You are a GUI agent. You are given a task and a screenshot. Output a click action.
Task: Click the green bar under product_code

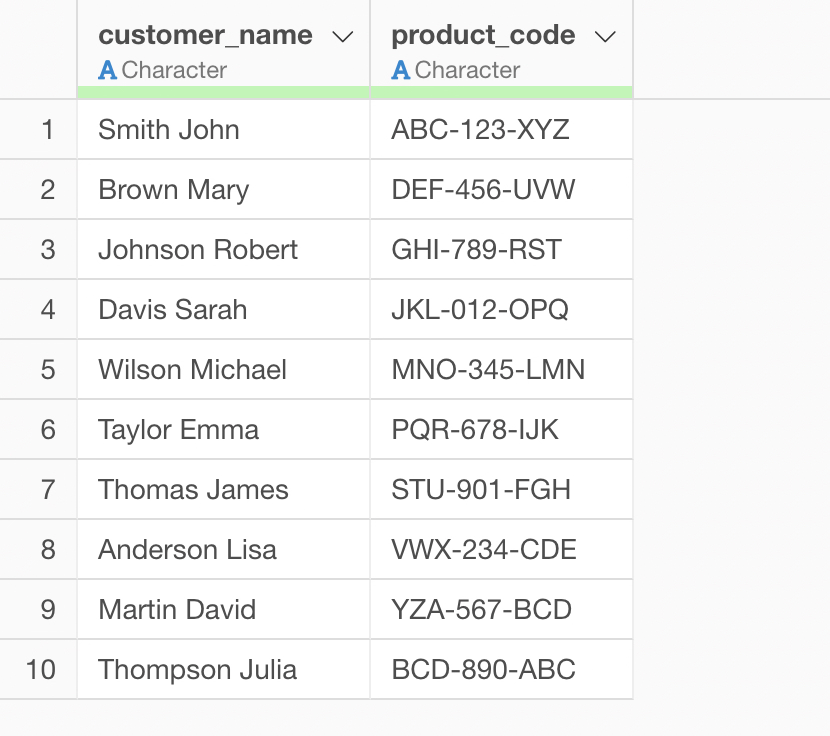pyautogui.click(x=501, y=93)
